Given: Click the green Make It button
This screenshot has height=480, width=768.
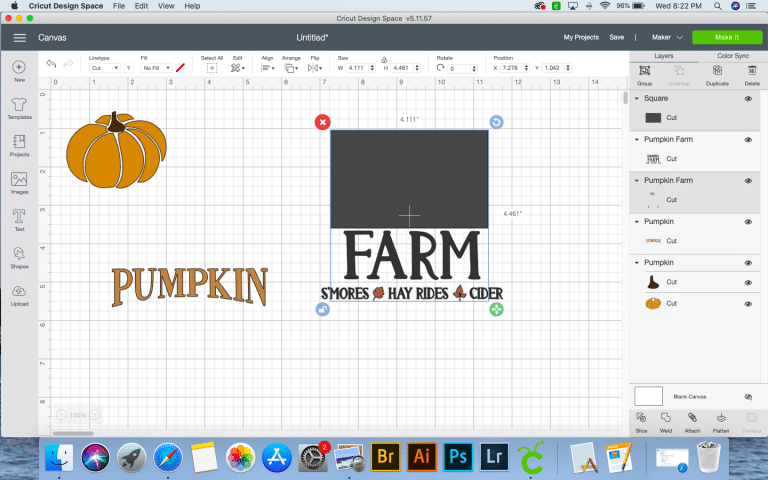Looking at the screenshot, I should coord(727,37).
